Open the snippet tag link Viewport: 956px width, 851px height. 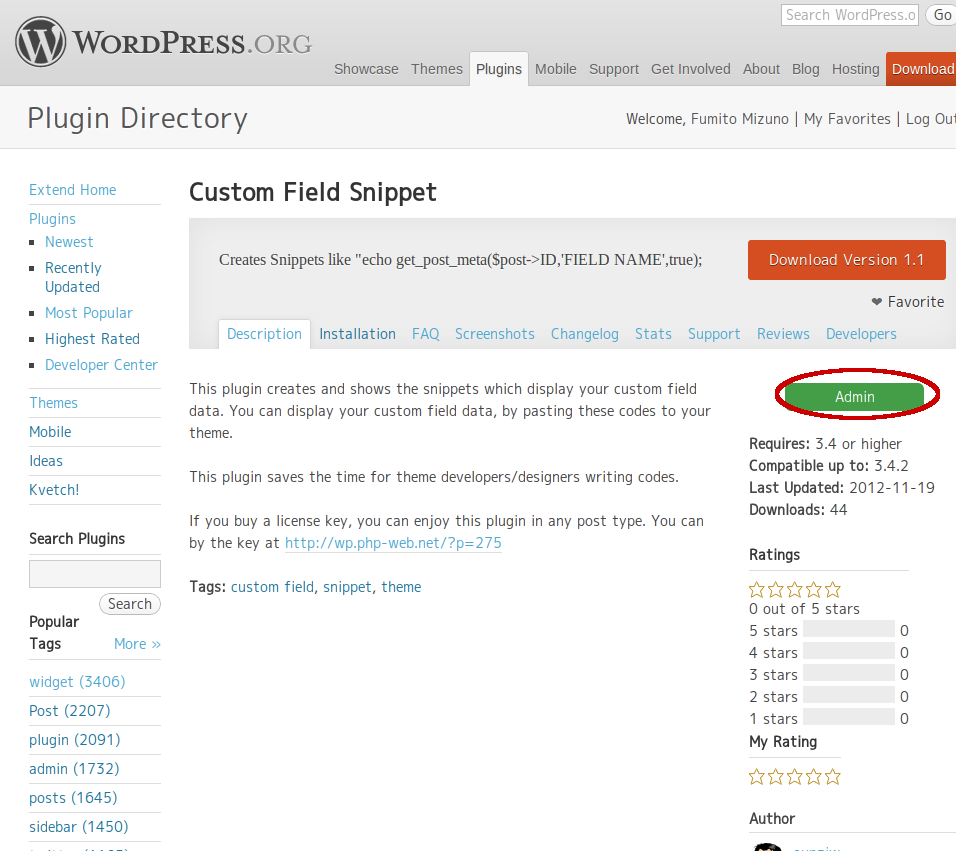click(x=347, y=587)
